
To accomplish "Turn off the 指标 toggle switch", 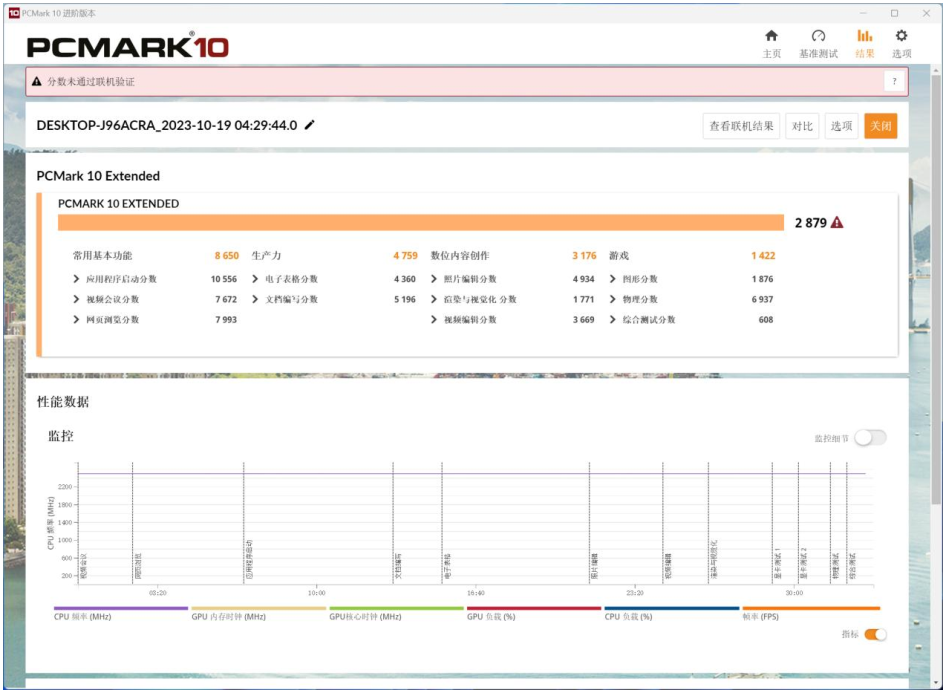I will (875, 634).
